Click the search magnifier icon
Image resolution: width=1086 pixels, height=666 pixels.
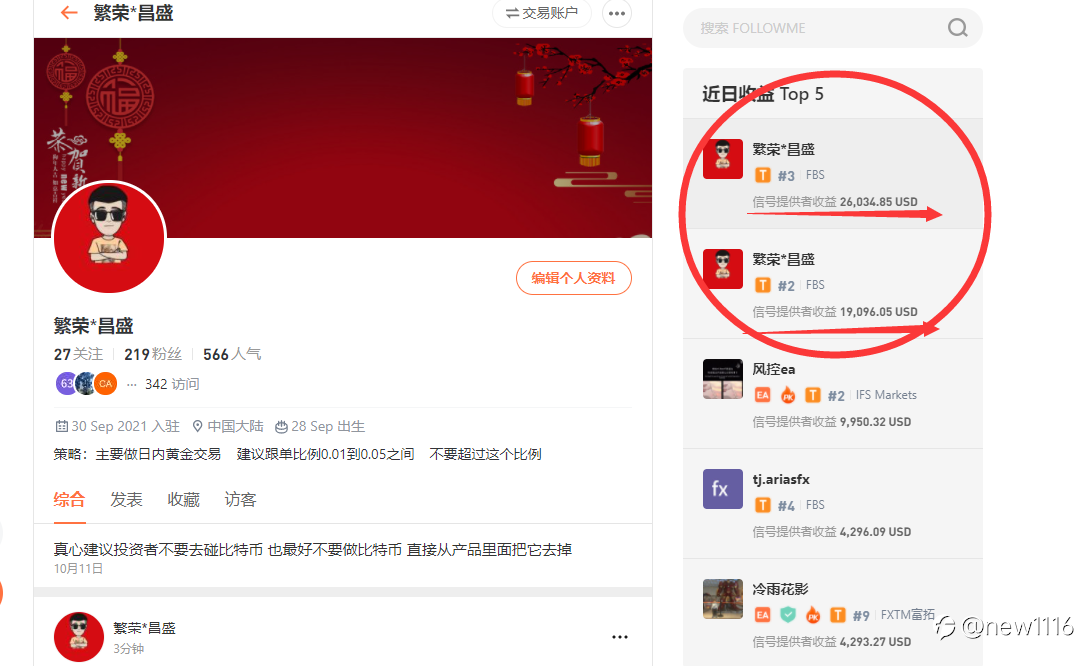[957, 28]
